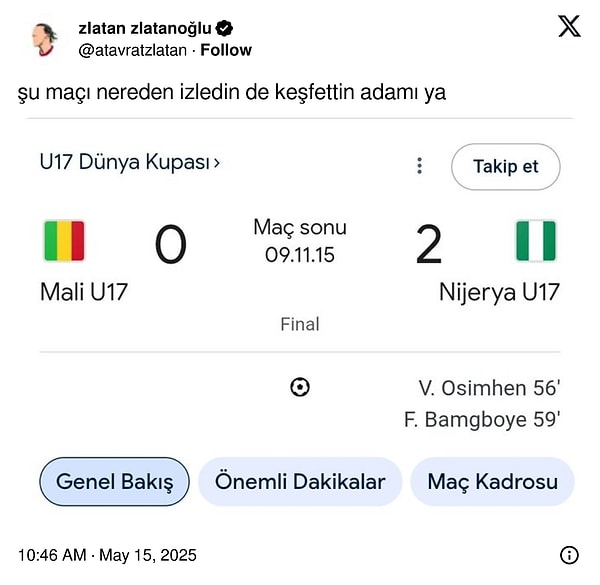The height and width of the screenshot is (585, 600).
Task: Click the soccer ball goal icon
Action: click(x=299, y=387)
